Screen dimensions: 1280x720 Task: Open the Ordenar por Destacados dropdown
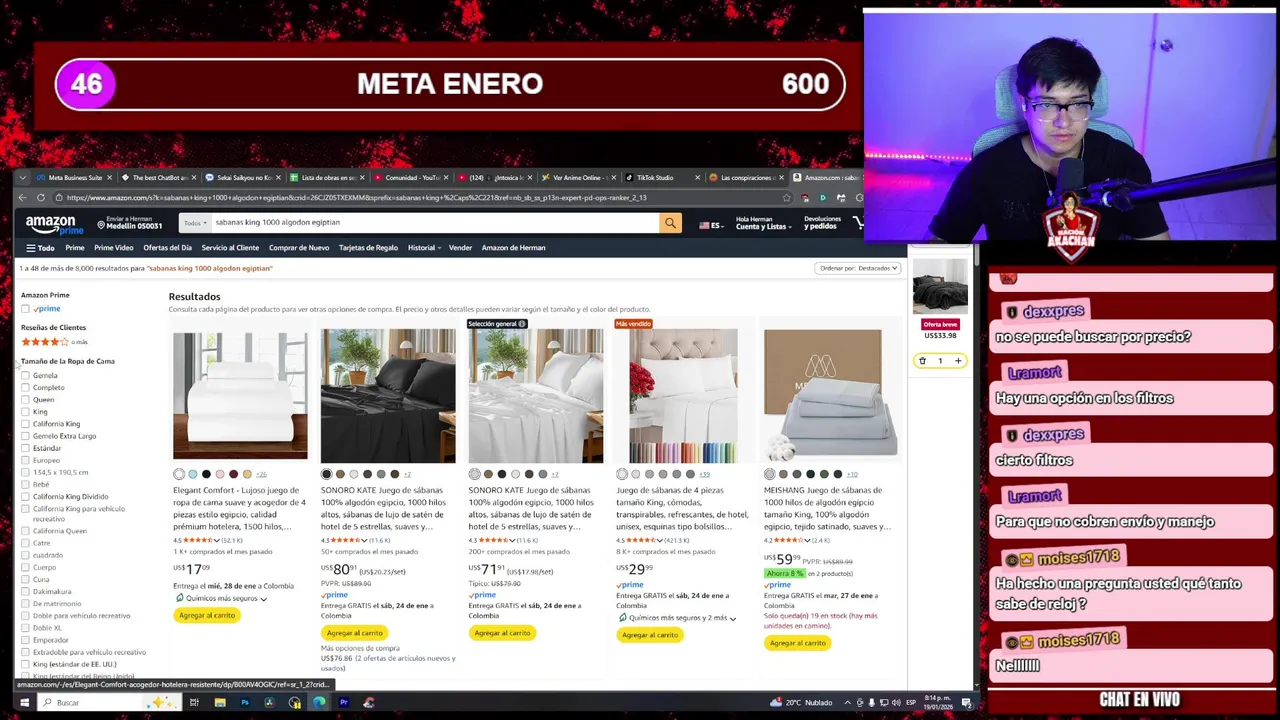[859, 268]
